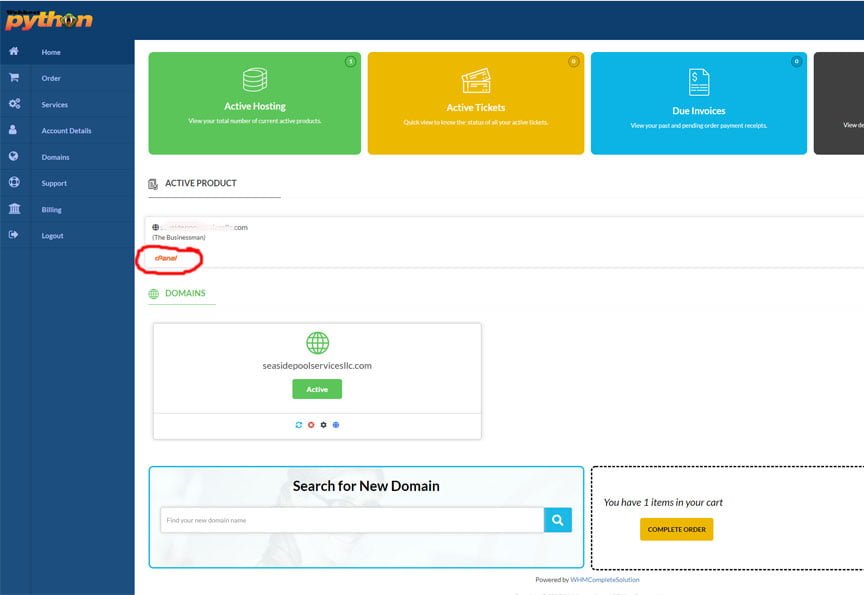Click the Active Tickets card description text
864x595 pixels.
coord(476,122)
